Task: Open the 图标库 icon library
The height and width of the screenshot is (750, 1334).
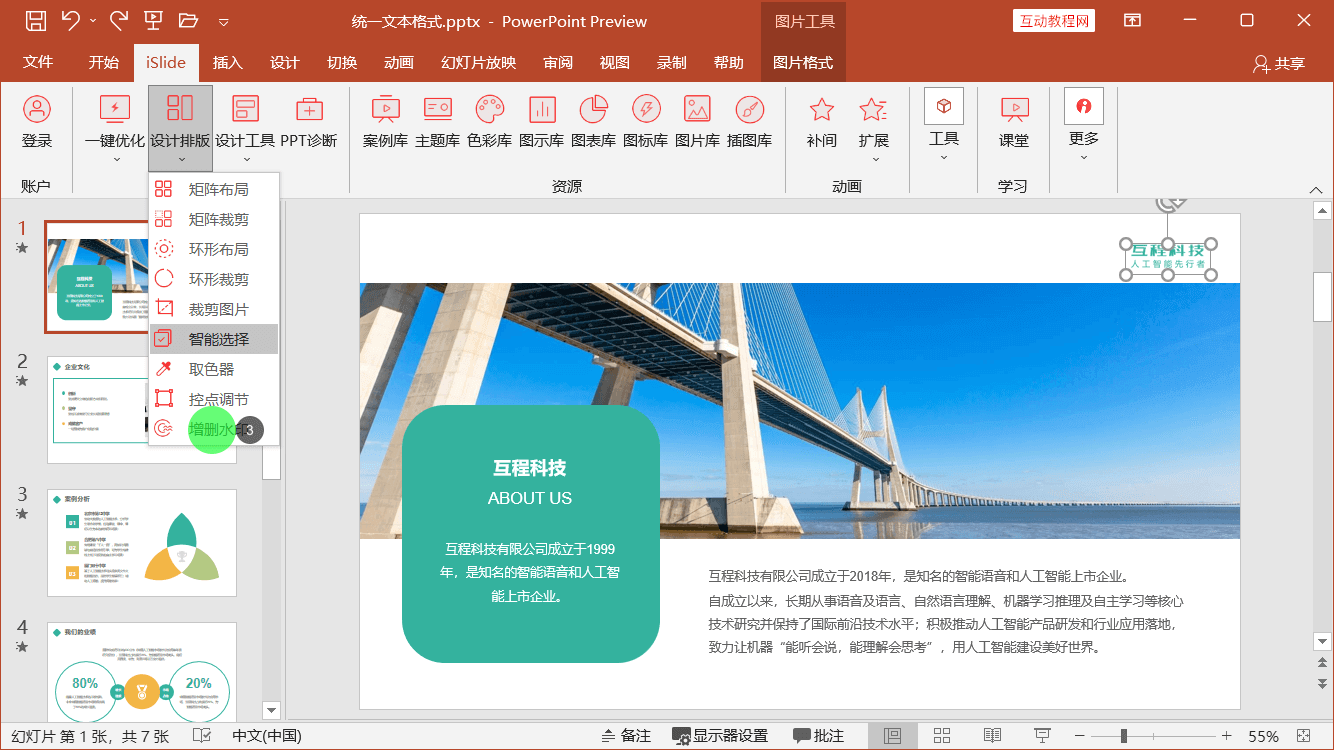Action: click(x=645, y=122)
